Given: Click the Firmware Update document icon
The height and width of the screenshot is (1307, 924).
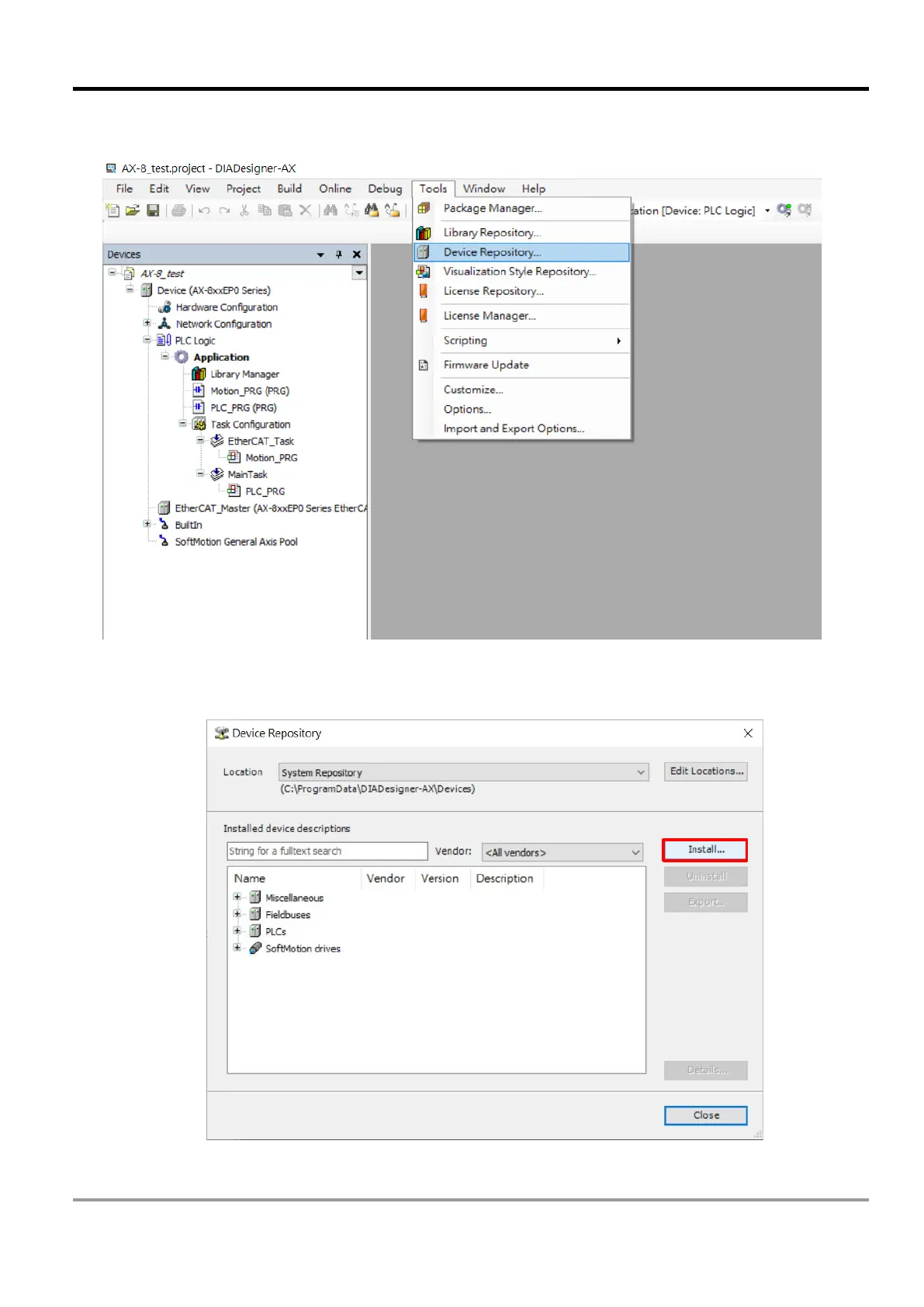Looking at the screenshot, I should pos(424,365).
